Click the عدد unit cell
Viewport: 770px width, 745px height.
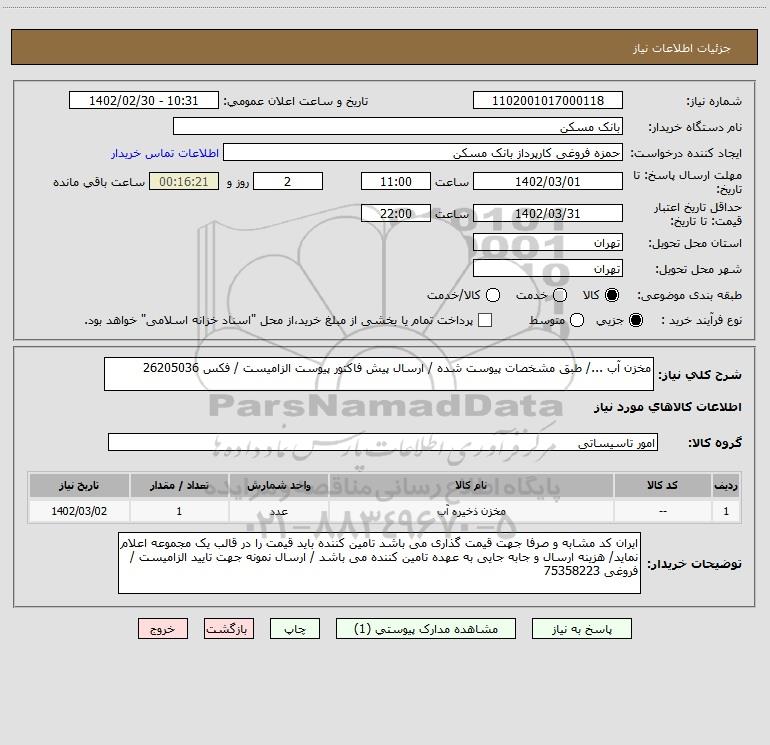[x=278, y=511]
